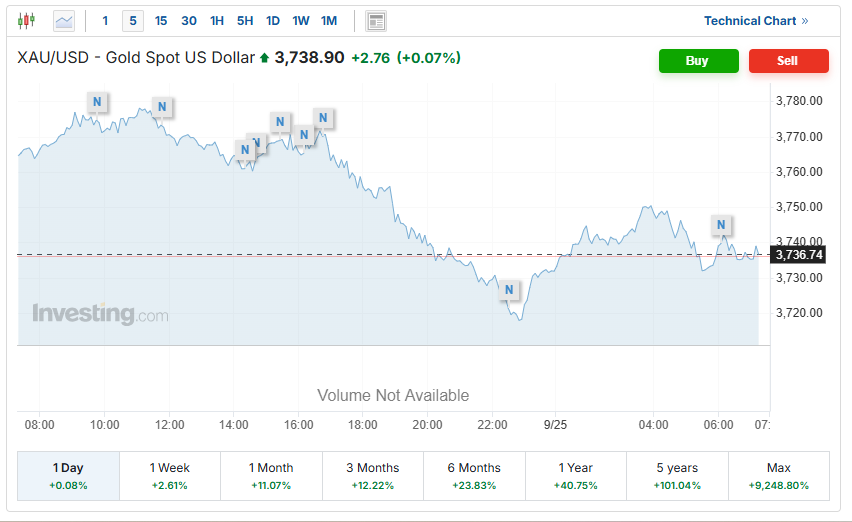Click the 3,736.74 price label on axis
Viewport: 852px width, 522px height.
point(799,255)
